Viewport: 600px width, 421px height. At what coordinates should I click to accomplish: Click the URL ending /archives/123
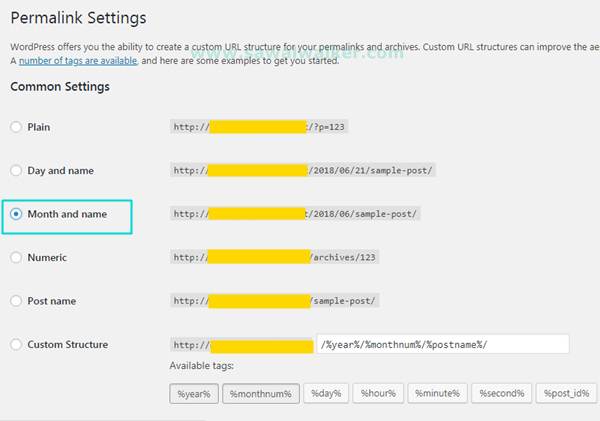tap(274, 257)
